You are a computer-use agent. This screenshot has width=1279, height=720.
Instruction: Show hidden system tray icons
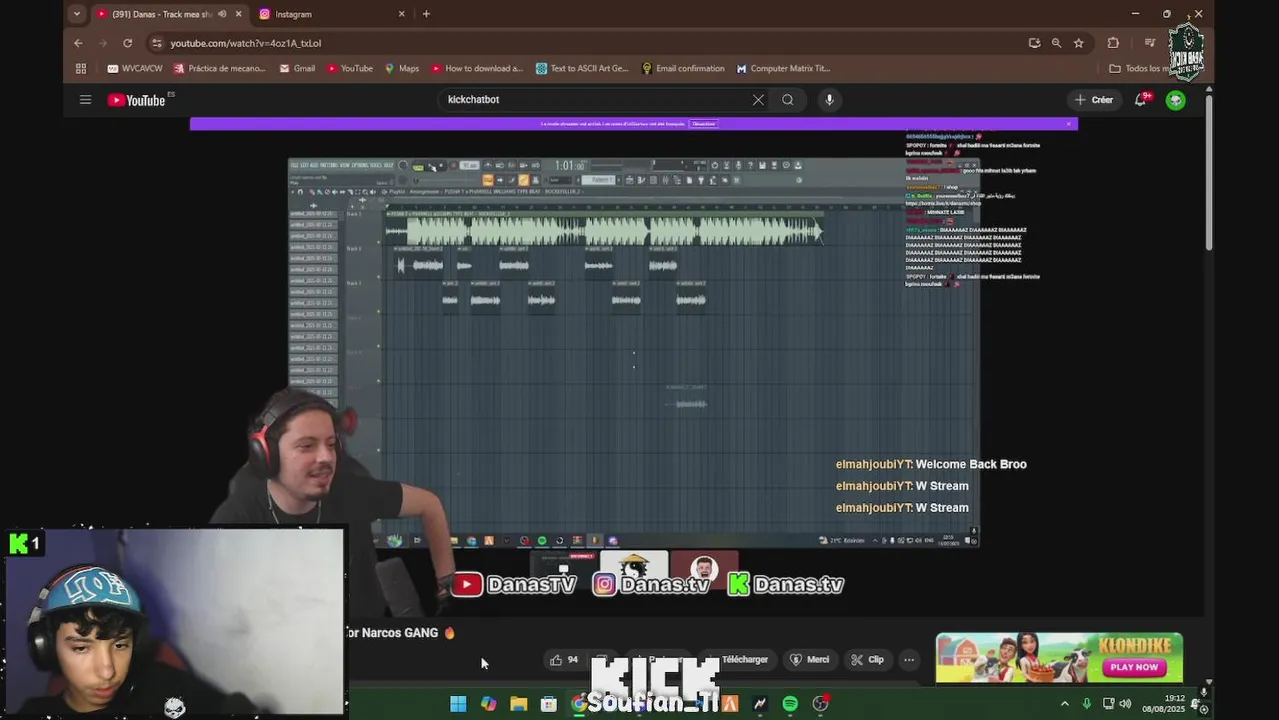[x=1064, y=704]
